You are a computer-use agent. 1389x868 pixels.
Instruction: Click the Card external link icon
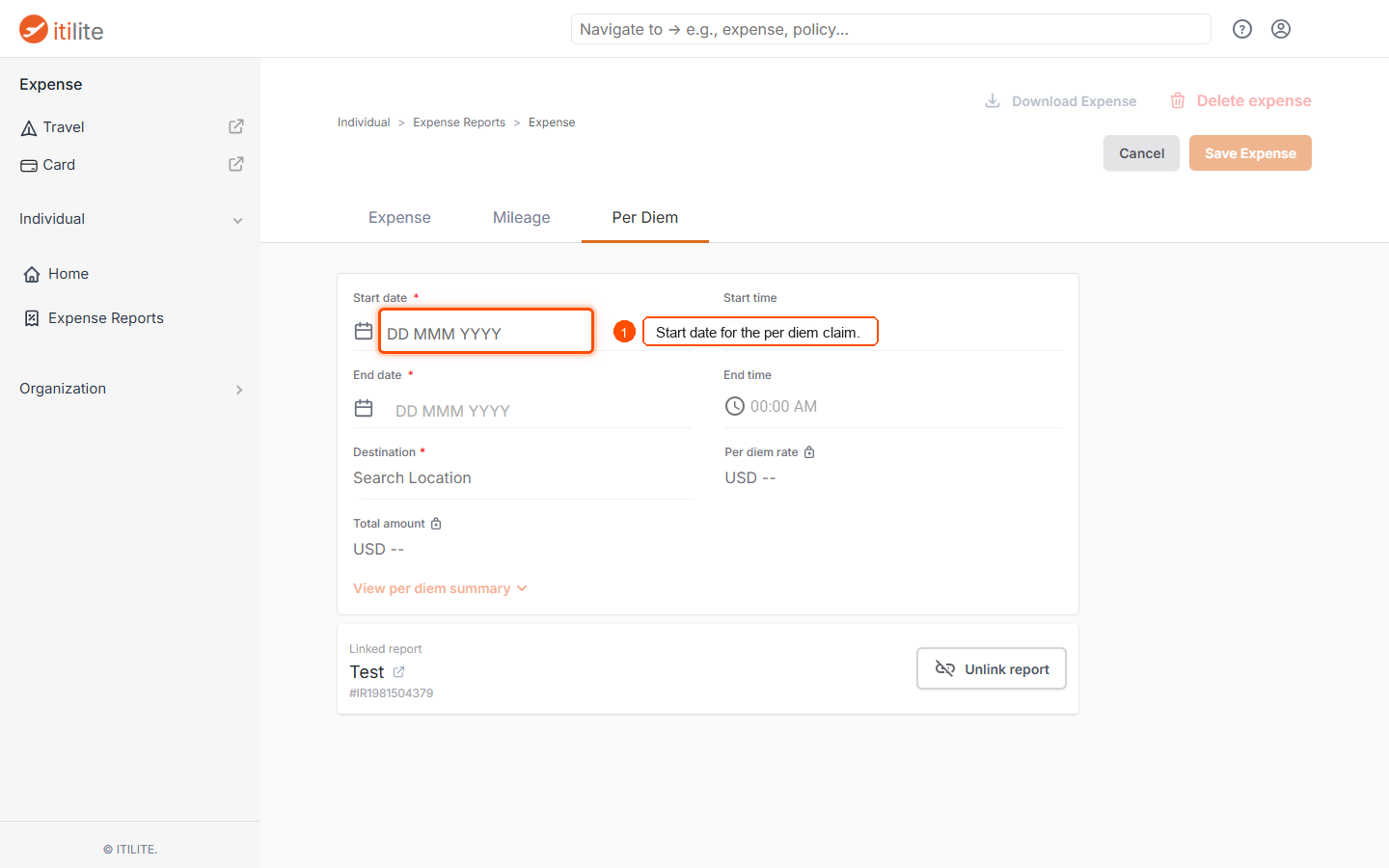[236, 164]
